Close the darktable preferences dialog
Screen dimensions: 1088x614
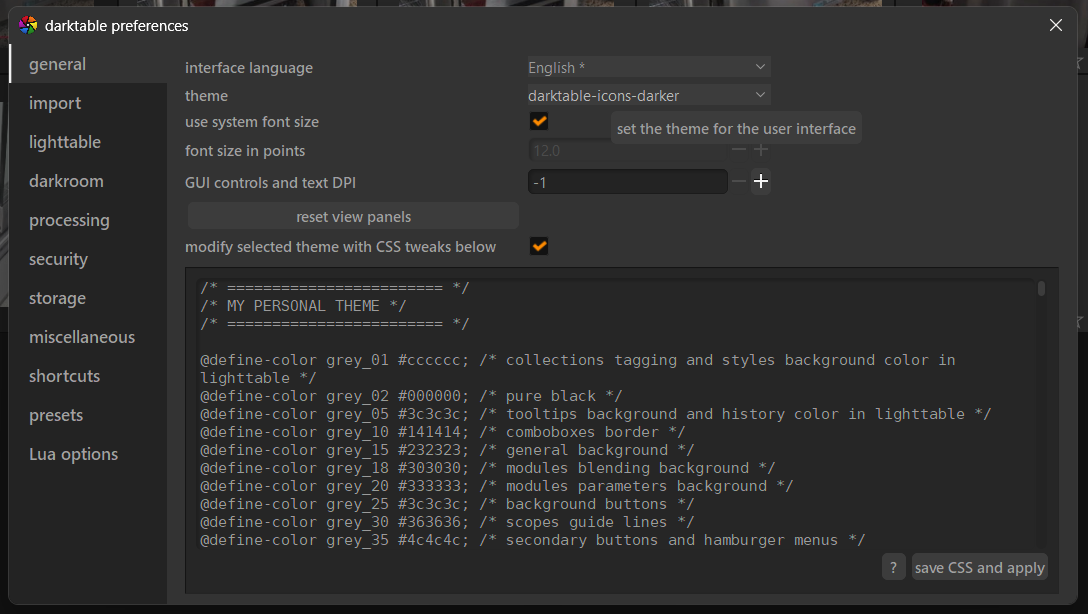pyautogui.click(x=1055, y=26)
